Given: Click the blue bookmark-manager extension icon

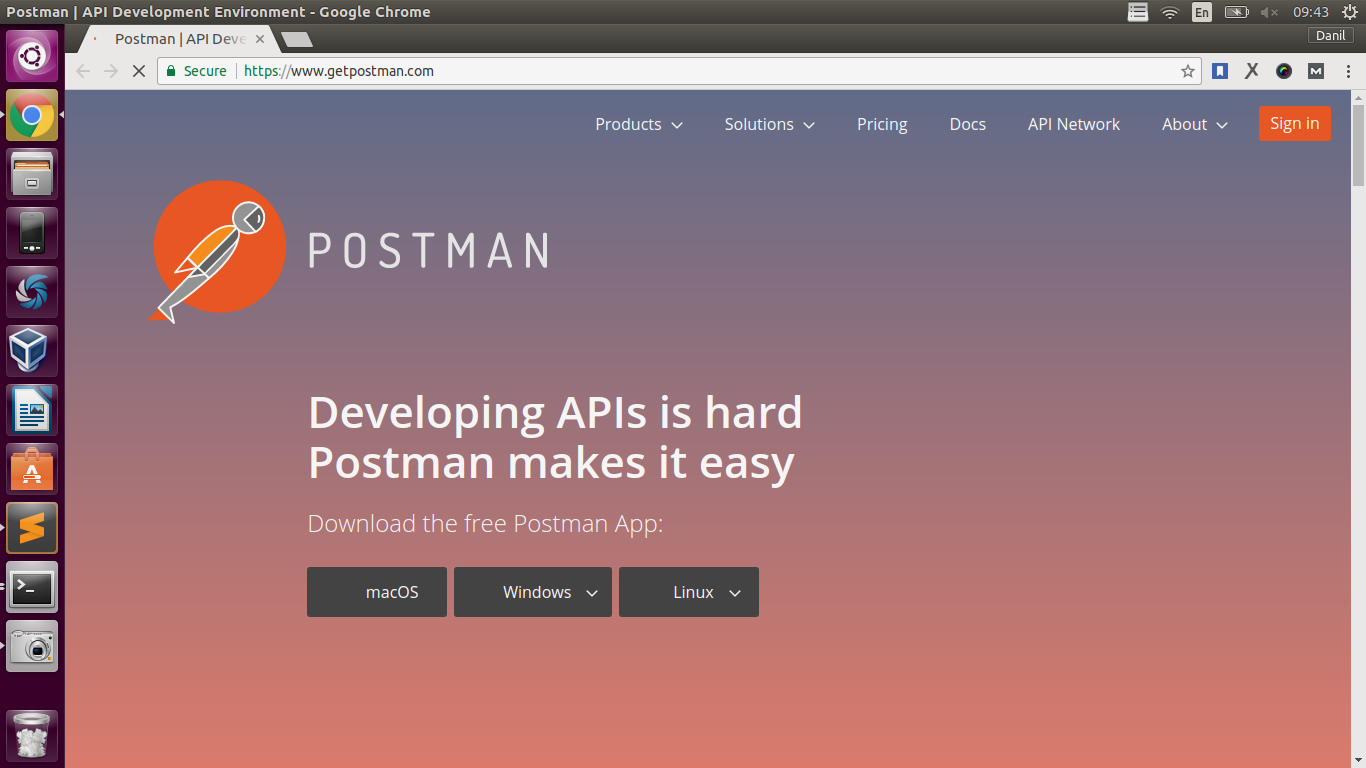Looking at the screenshot, I should click(1219, 71).
